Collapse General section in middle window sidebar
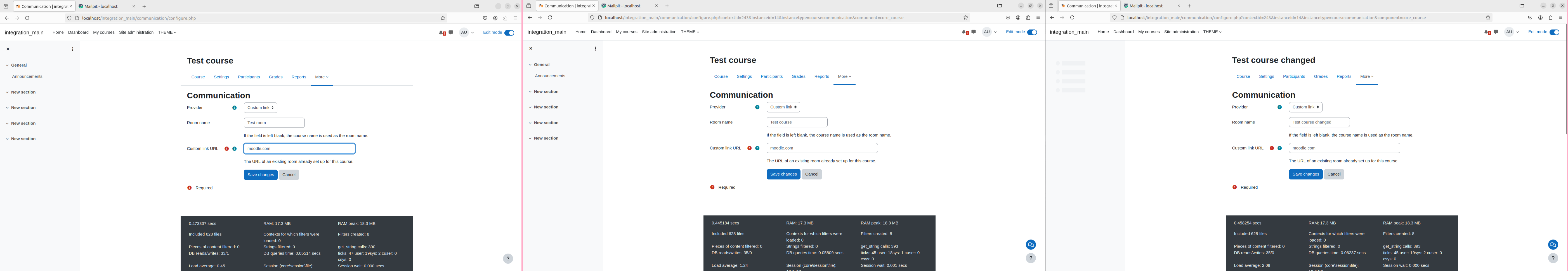The height and width of the screenshot is (271, 1568). click(x=531, y=65)
